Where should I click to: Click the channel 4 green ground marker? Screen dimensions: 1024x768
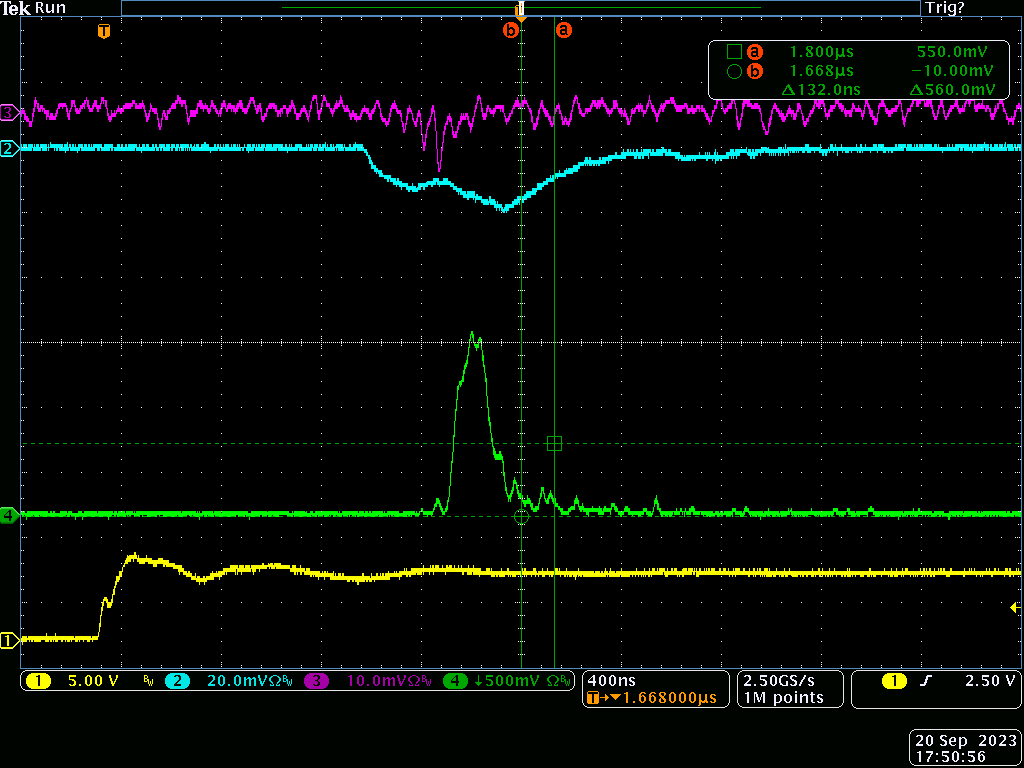[x=9, y=516]
